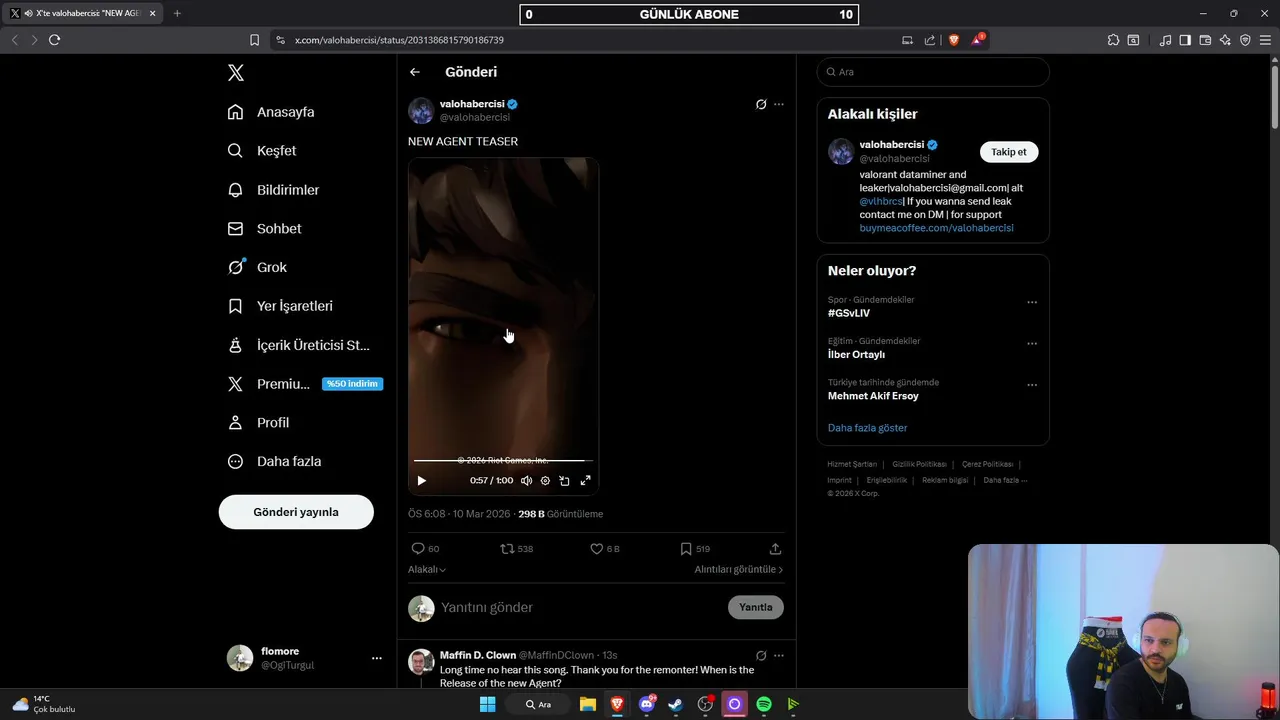The image size is (1280, 720).
Task: Open the #GSvLIV trending topic
Action: tap(849, 313)
